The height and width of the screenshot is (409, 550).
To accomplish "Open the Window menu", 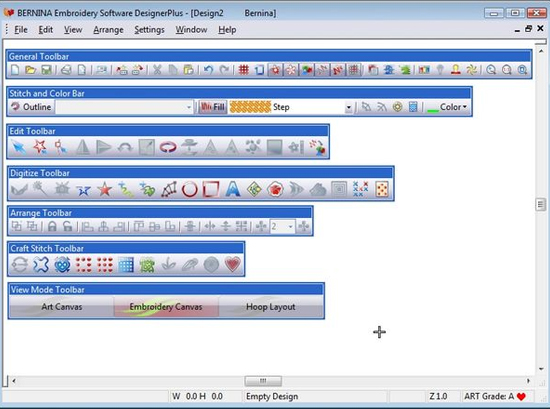I will coord(191,30).
